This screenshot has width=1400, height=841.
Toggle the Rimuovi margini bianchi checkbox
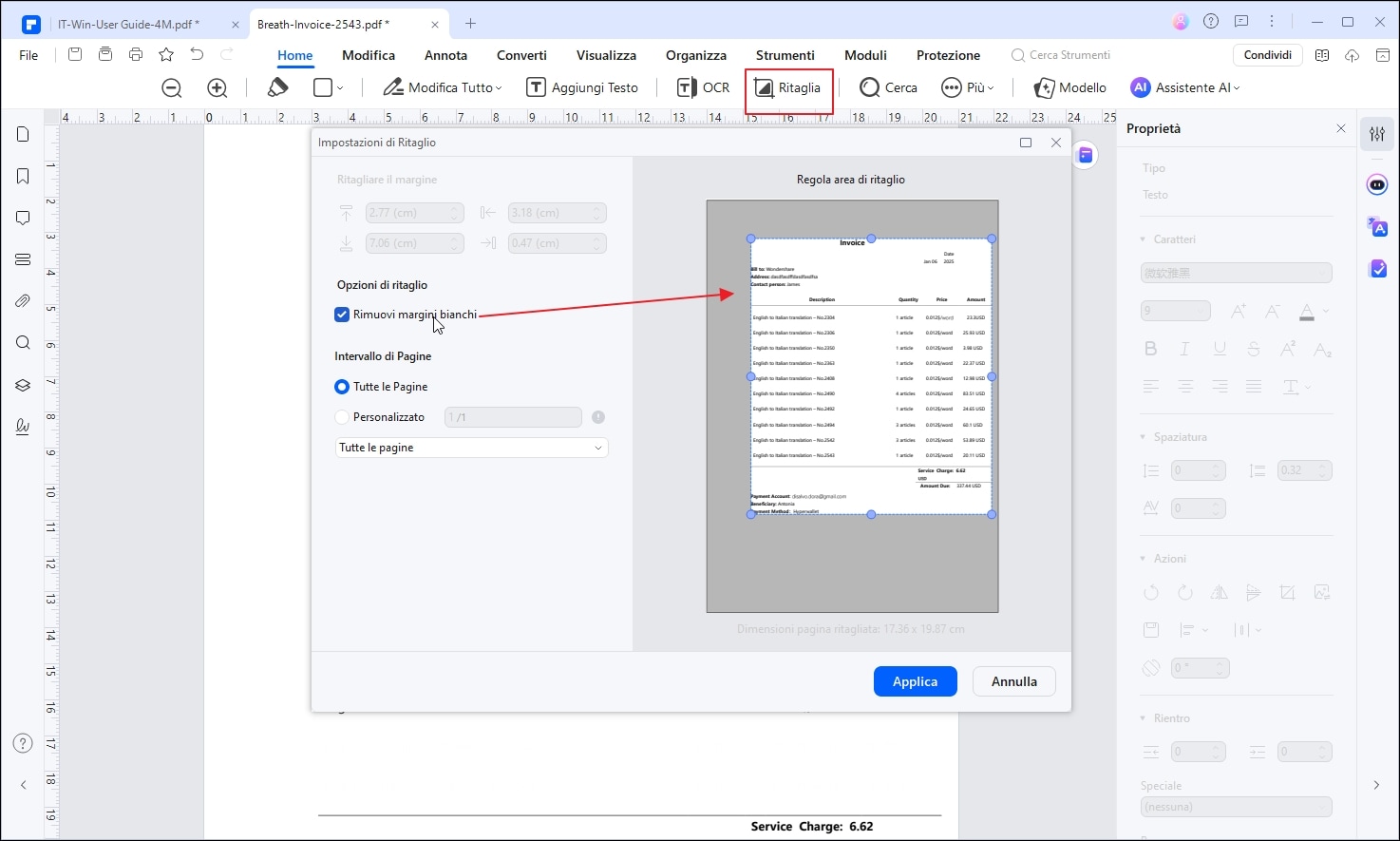coord(342,315)
